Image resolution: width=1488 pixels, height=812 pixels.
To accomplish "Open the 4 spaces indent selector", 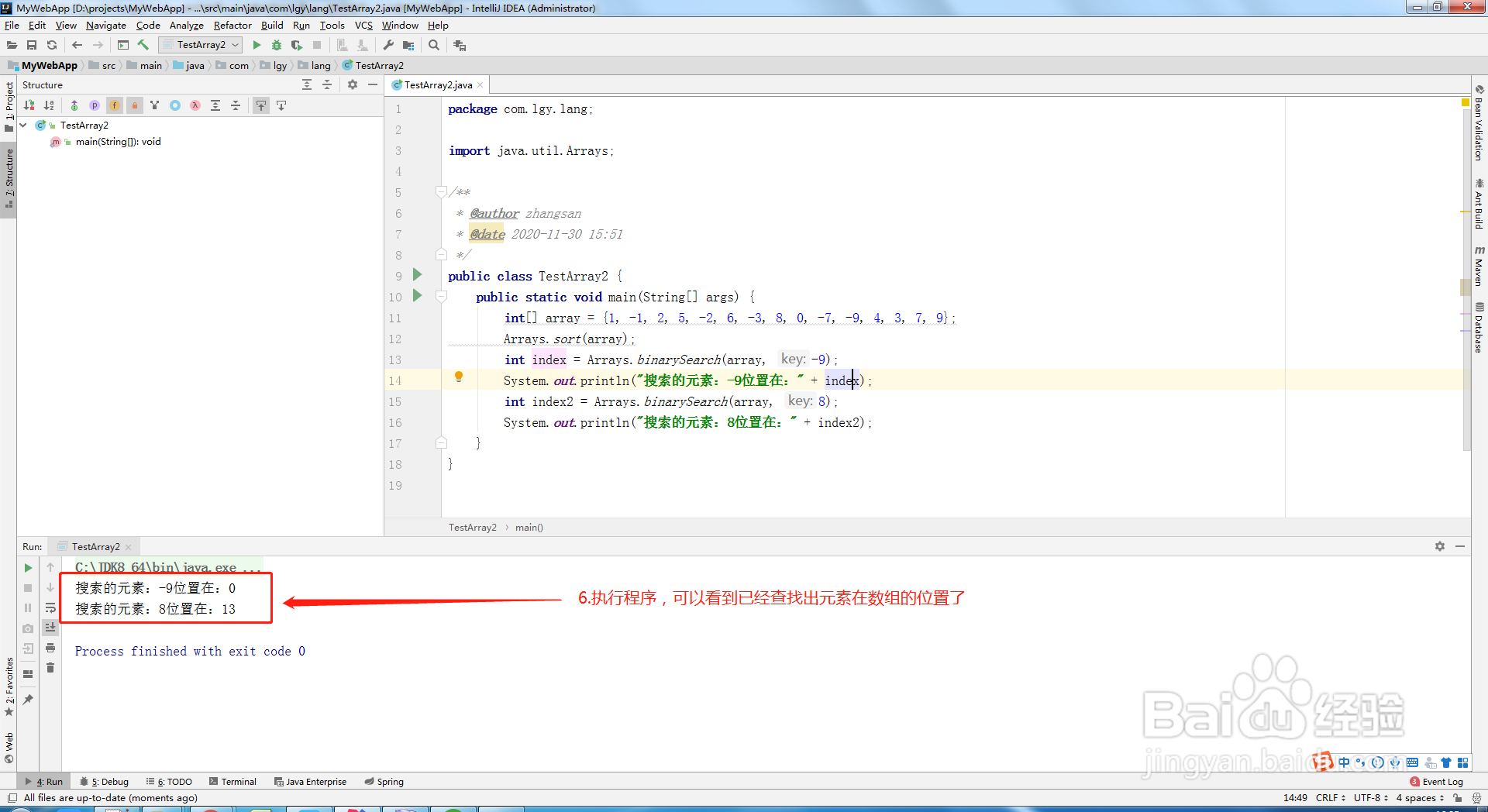I will (x=1420, y=797).
